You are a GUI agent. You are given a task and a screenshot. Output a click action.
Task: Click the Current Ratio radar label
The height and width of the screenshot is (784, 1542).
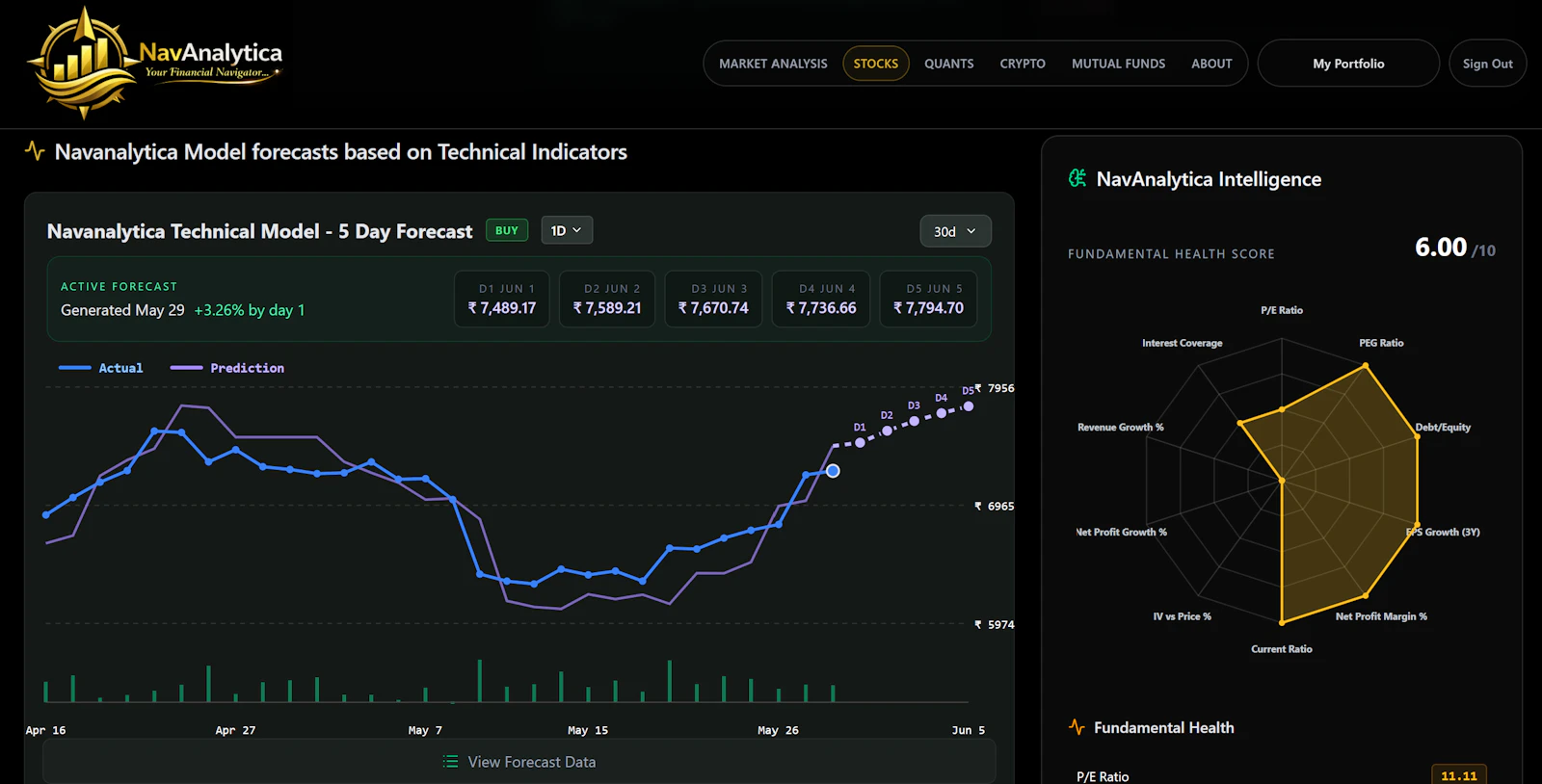(x=1282, y=649)
